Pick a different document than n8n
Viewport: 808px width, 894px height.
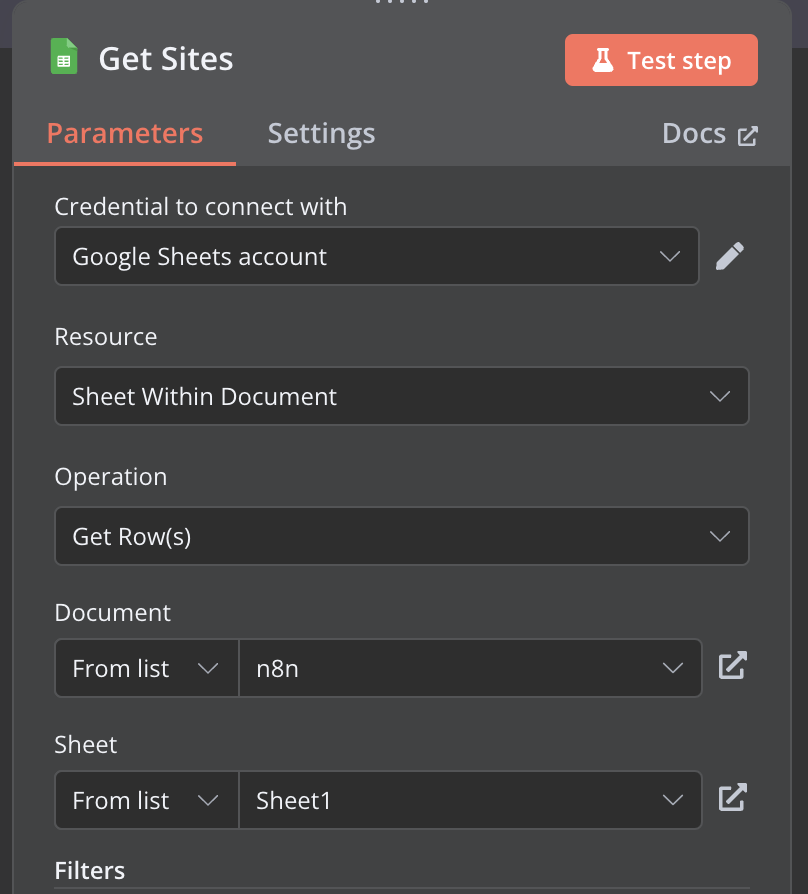pyautogui.click(x=470, y=668)
